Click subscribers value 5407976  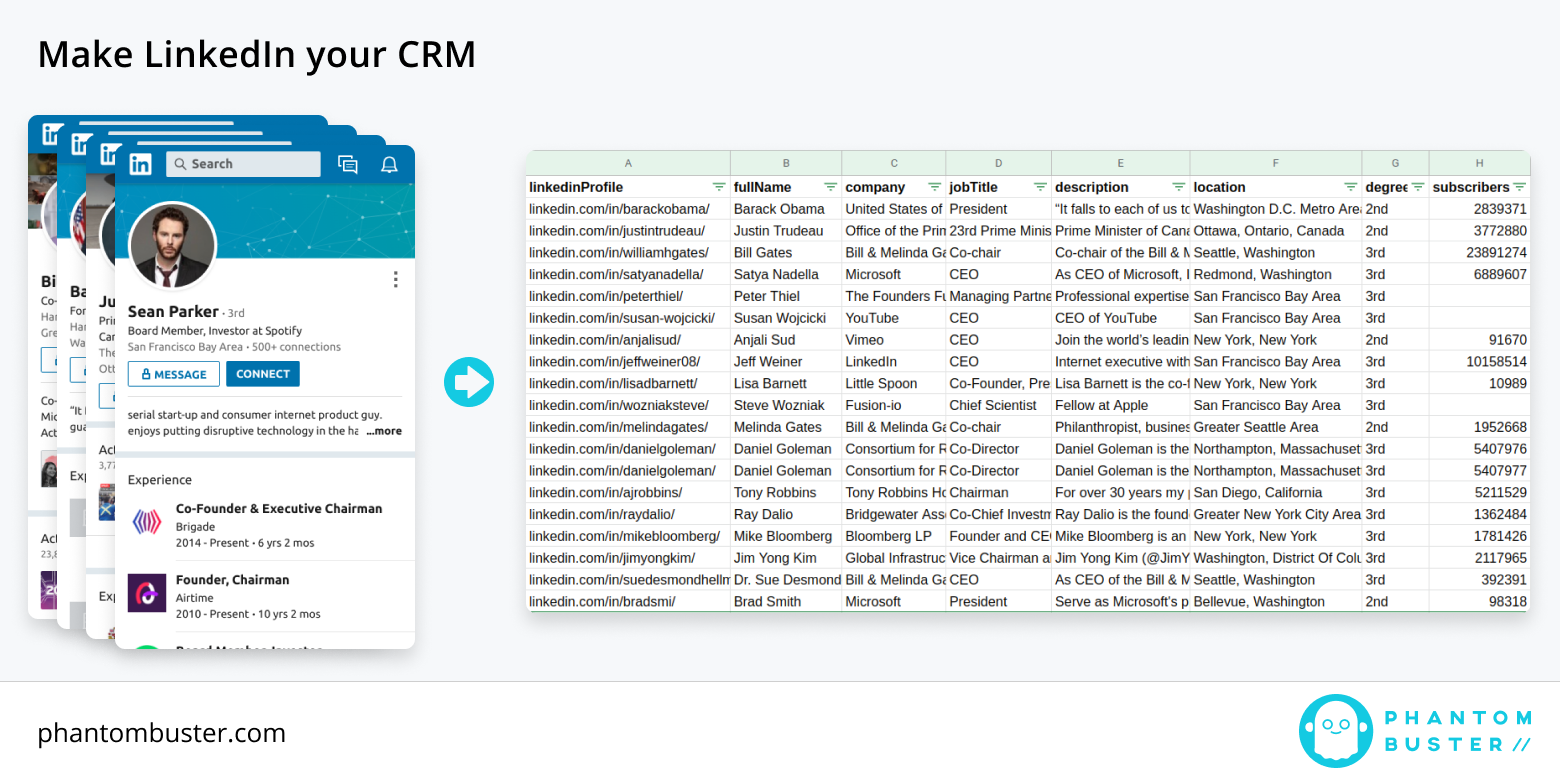tap(1479, 449)
